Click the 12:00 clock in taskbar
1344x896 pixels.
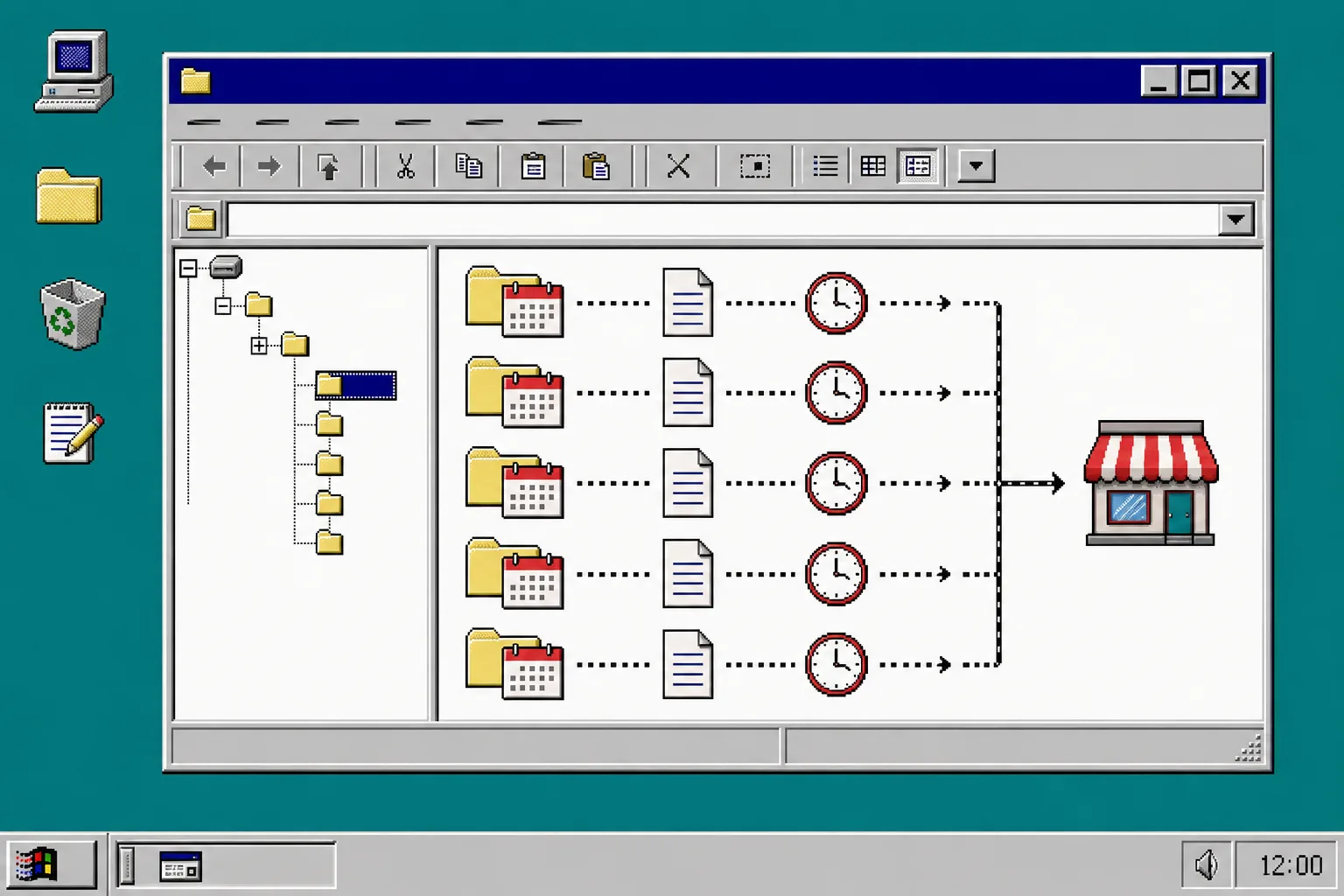(1291, 865)
